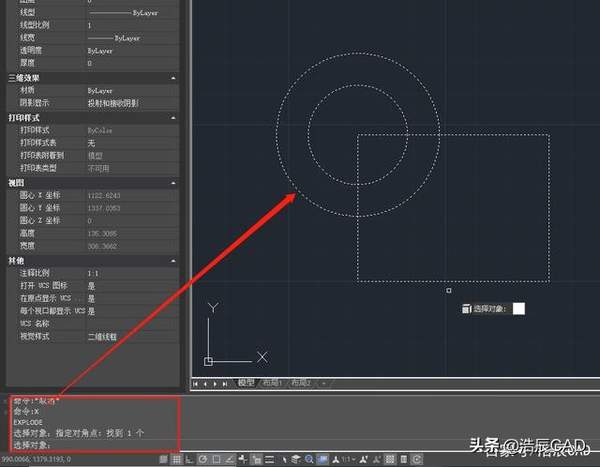Click the next-tab navigation arrow
The image size is (600, 467).
(x=215, y=384)
